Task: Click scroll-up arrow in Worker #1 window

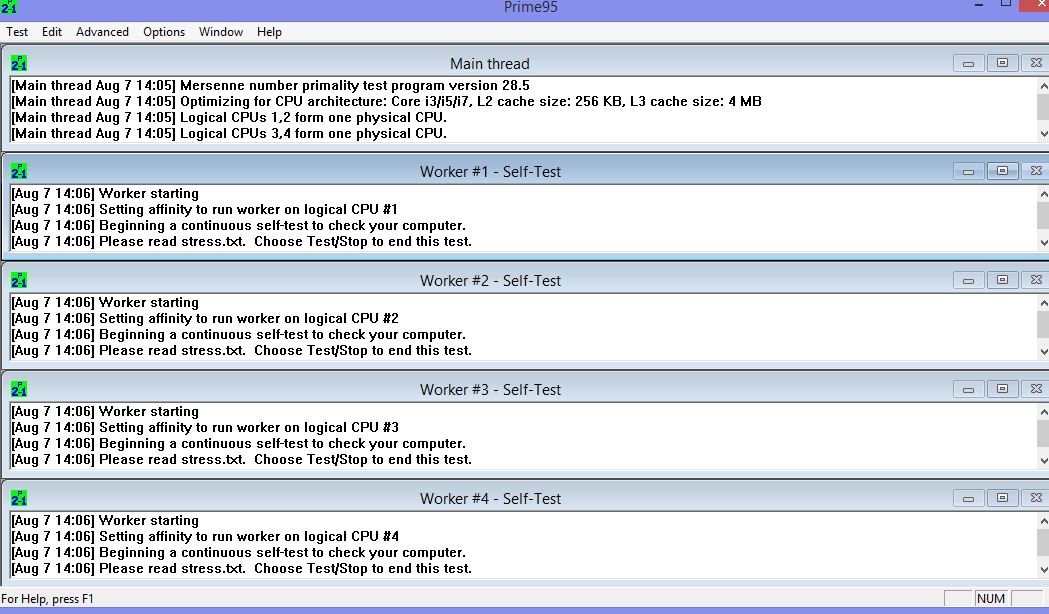Action: 1043,194
